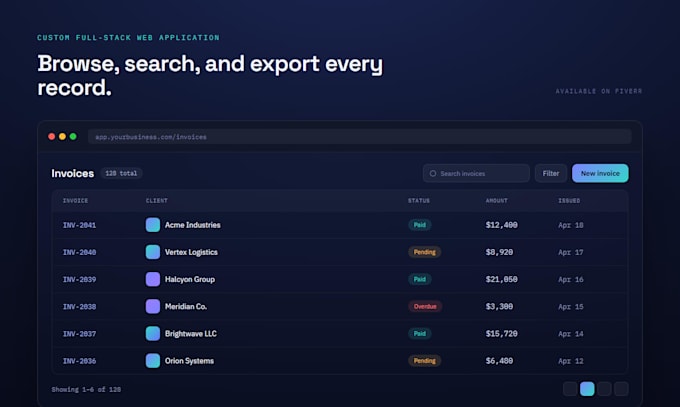This screenshot has height=407, width=680.
Task: Click the search magnifier icon
Action: pyautogui.click(x=432, y=173)
